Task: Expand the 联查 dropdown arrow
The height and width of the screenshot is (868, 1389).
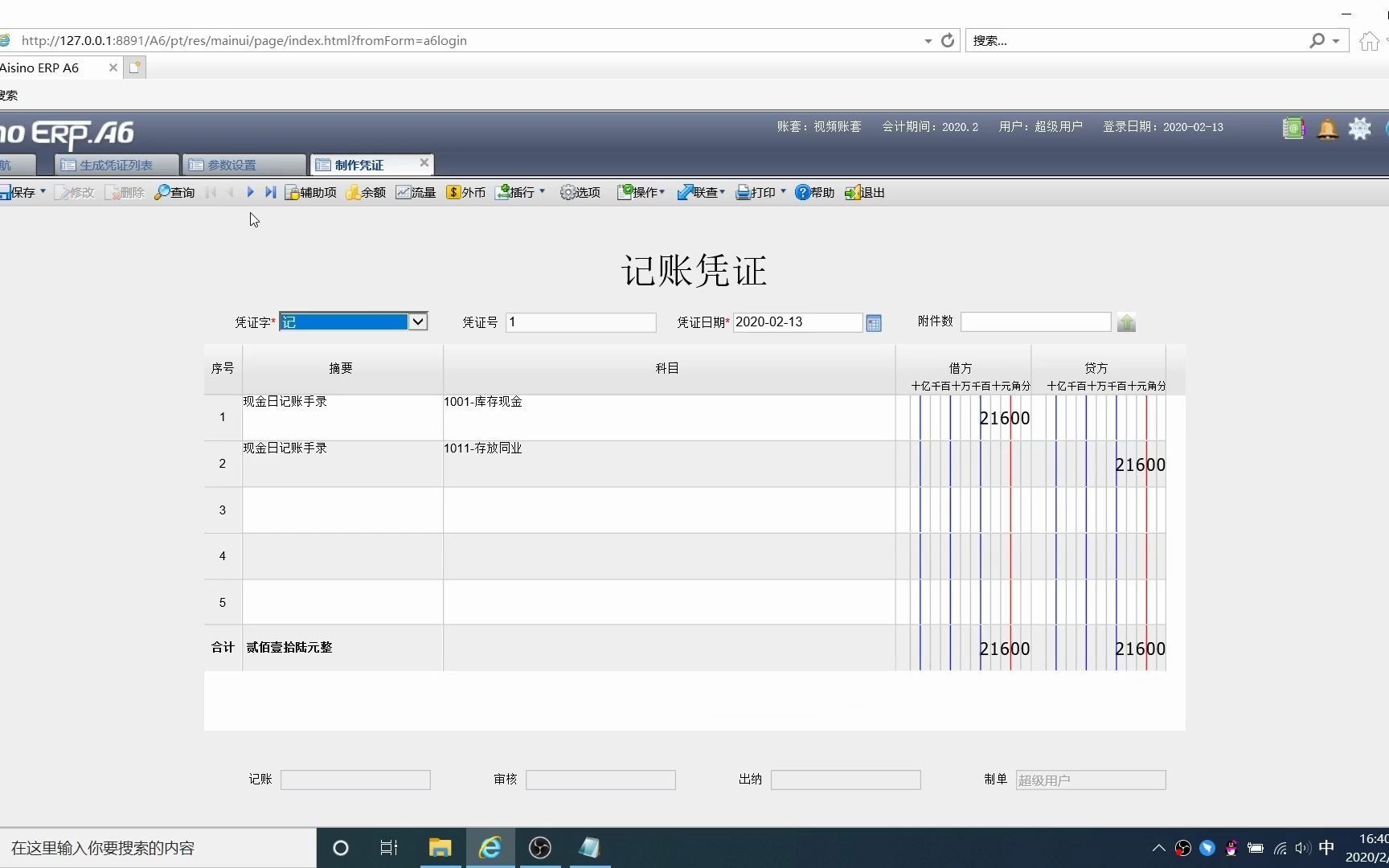Action: 722,192
